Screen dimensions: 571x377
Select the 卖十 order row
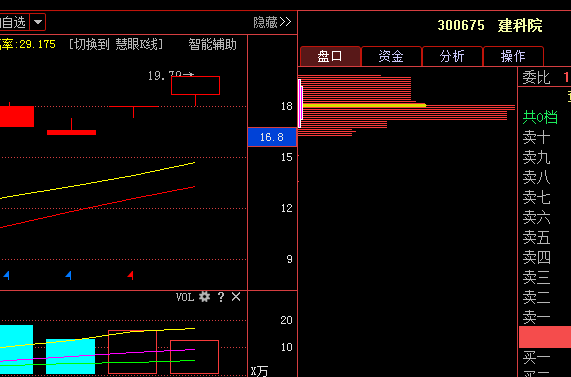pos(545,138)
